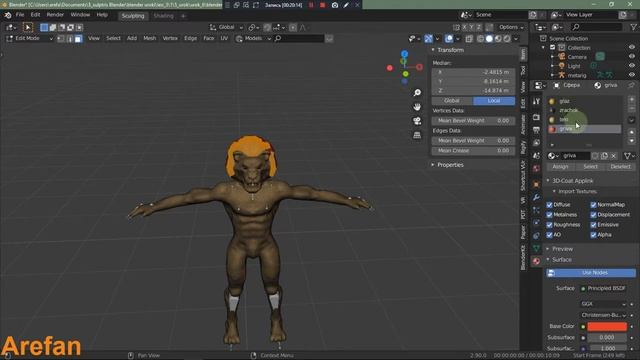The width and height of the screenshot is (640, 360).
Task: Collapse the 3D-Coat Applink panel
Action: (x=572, y=181)
